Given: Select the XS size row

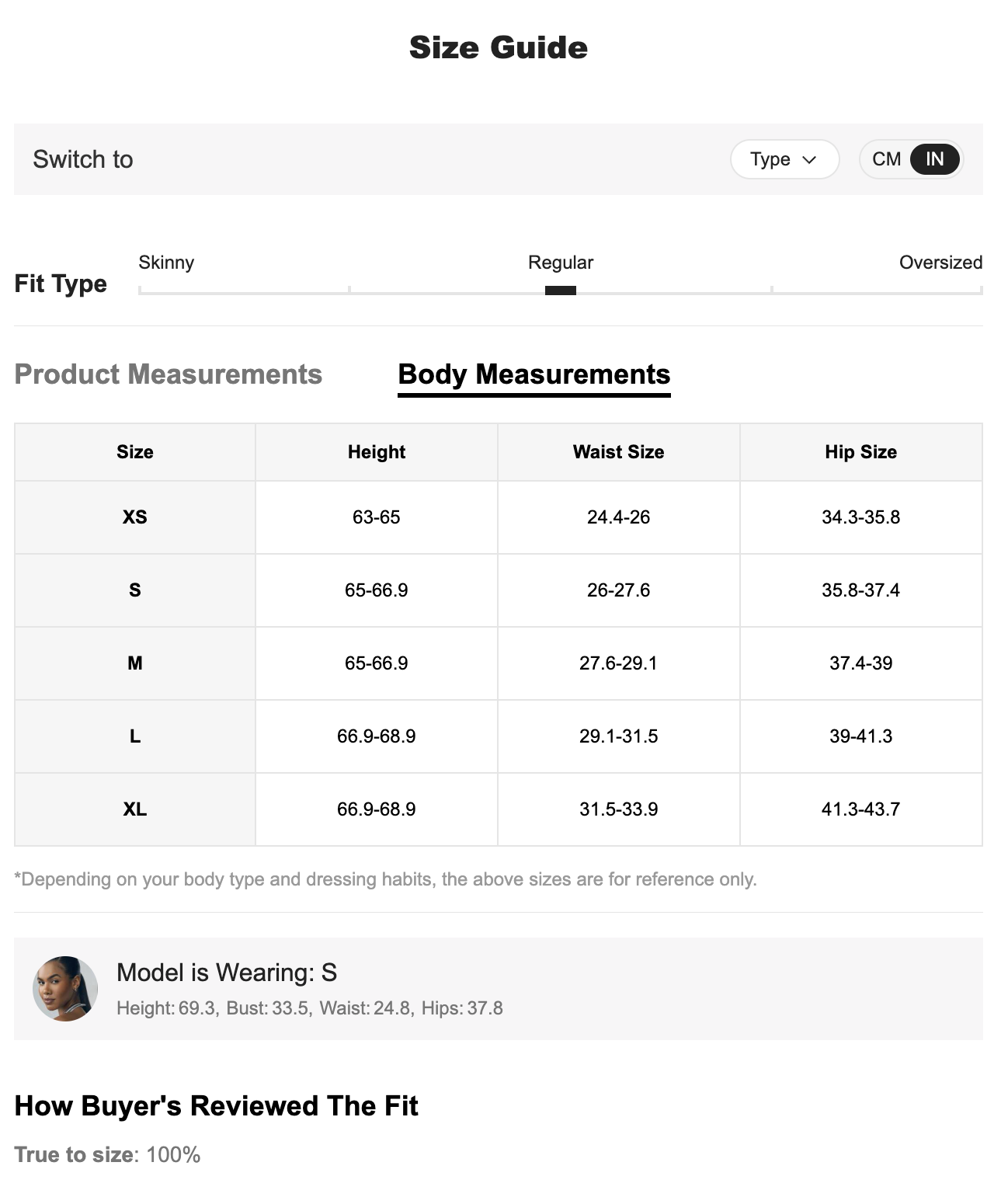Looking at the screenshot, I should click(x=135, y=517).
